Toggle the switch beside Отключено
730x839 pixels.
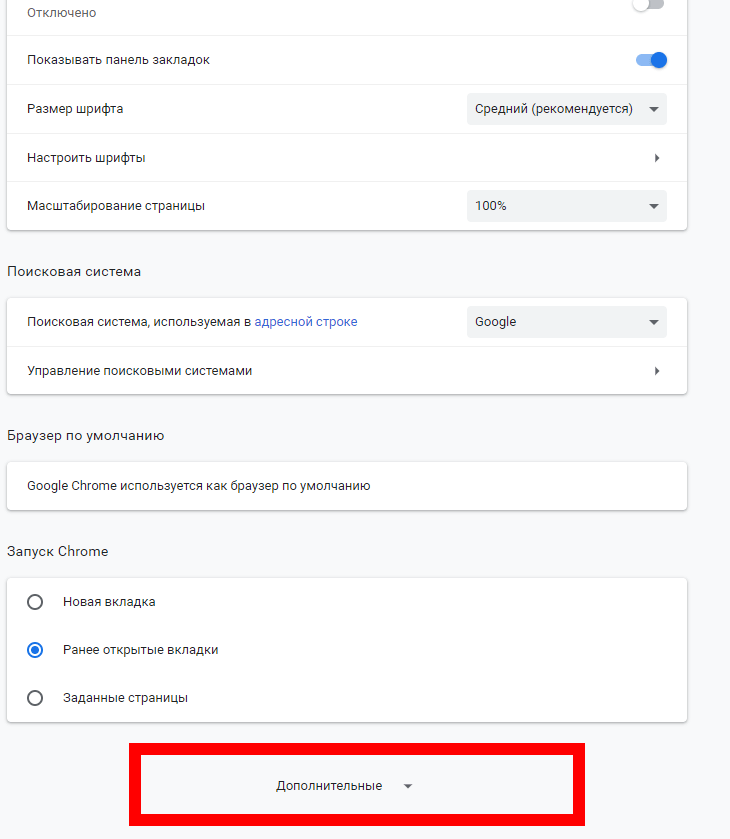tap(648, 5)
